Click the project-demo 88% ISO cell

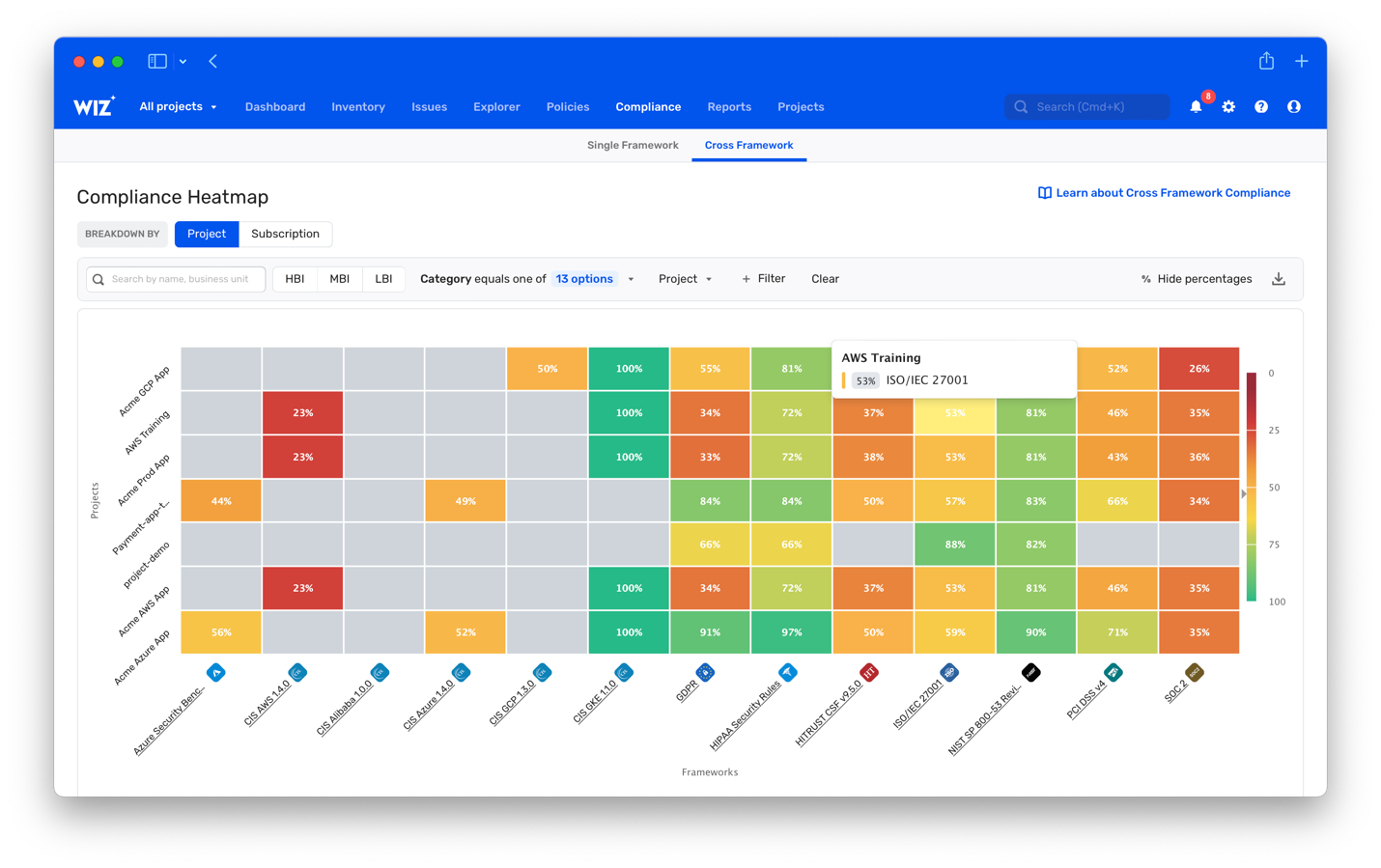(x=954, y=545)
